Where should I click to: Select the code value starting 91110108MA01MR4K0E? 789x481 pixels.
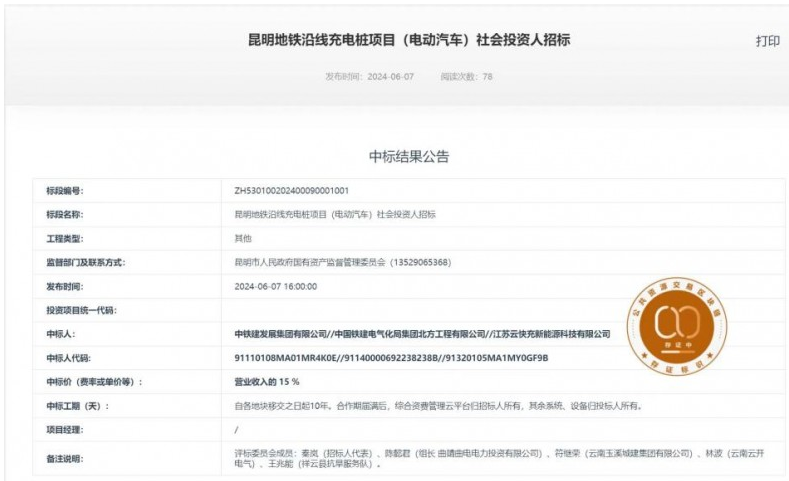(391, 358)
